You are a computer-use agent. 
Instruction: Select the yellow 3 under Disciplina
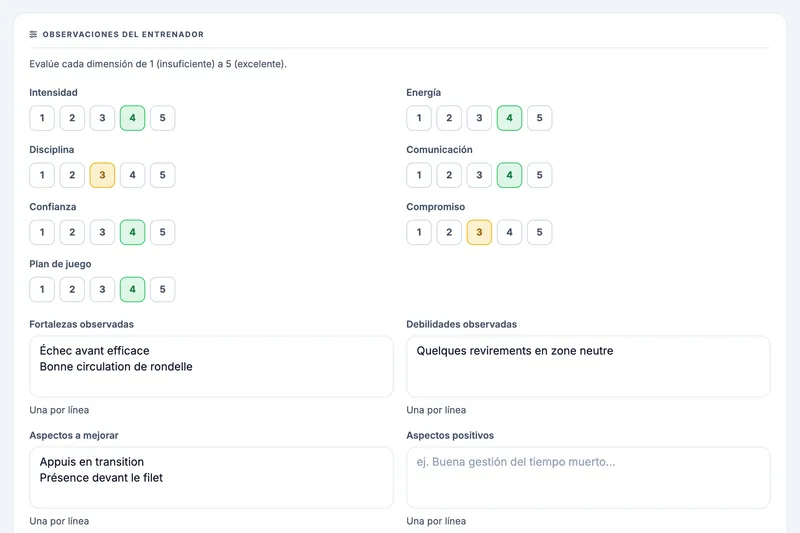(x=102, y=175)
